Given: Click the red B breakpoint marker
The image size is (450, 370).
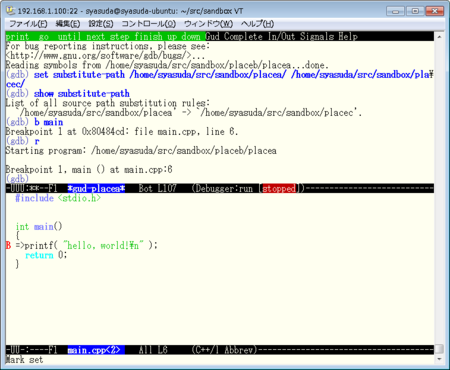Looking at the screenshot, I should [x=8, y=246].
